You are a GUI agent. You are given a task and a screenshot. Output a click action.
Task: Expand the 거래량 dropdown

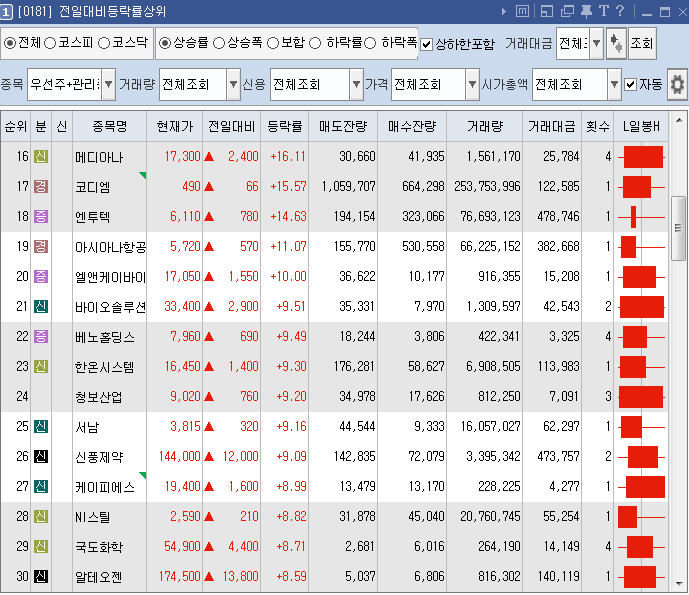(234, 85)
